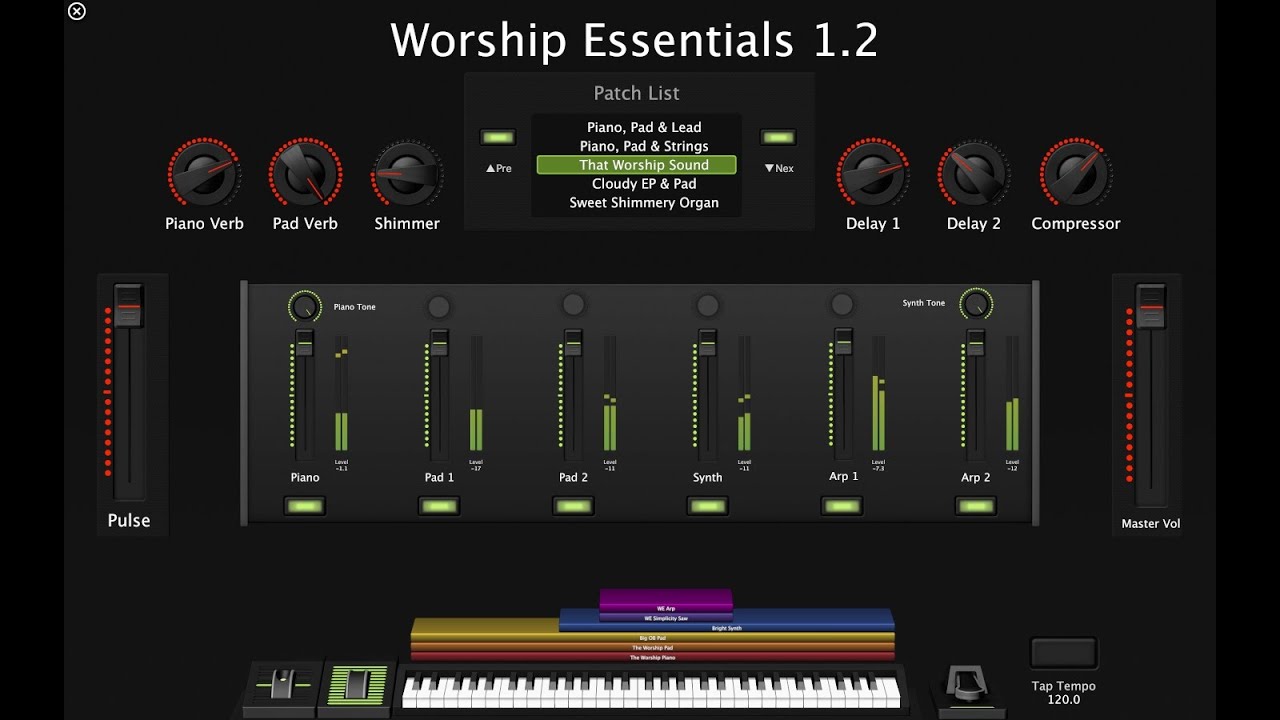Select the Sweet Shimmery Organ patch

[x=644, y=203]
